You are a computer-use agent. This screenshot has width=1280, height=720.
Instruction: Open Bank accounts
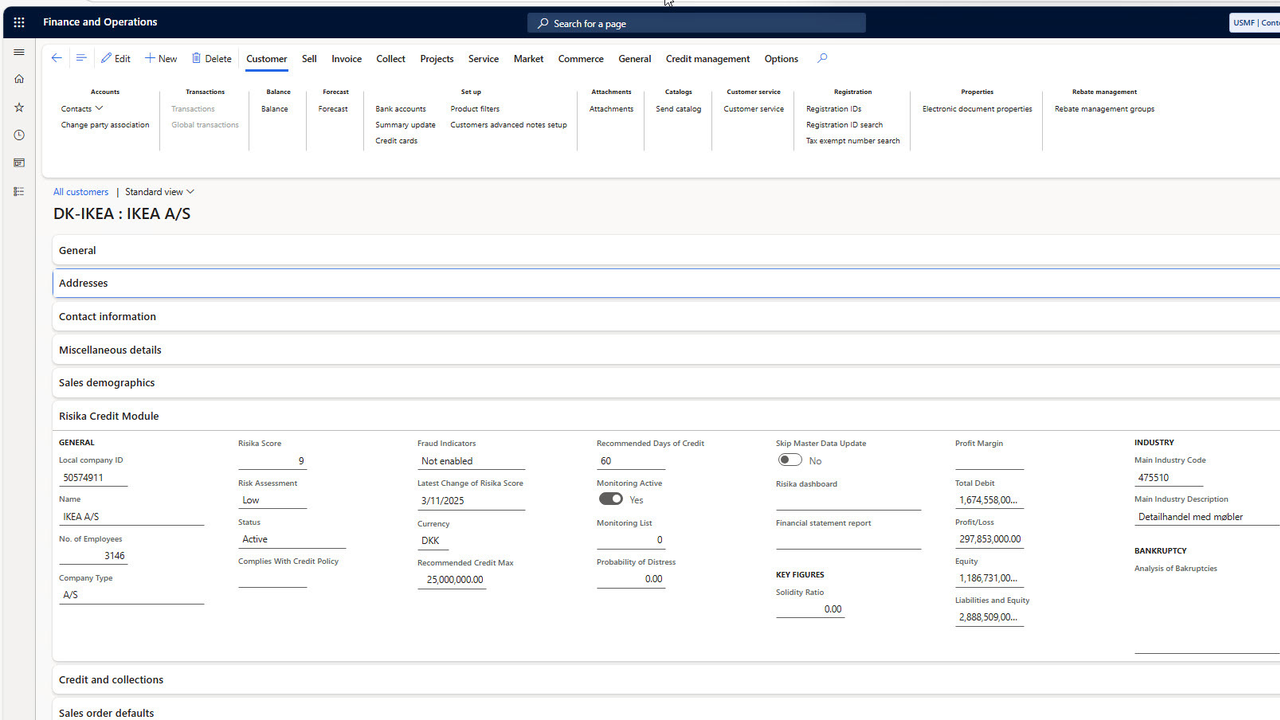click(401, 109)
